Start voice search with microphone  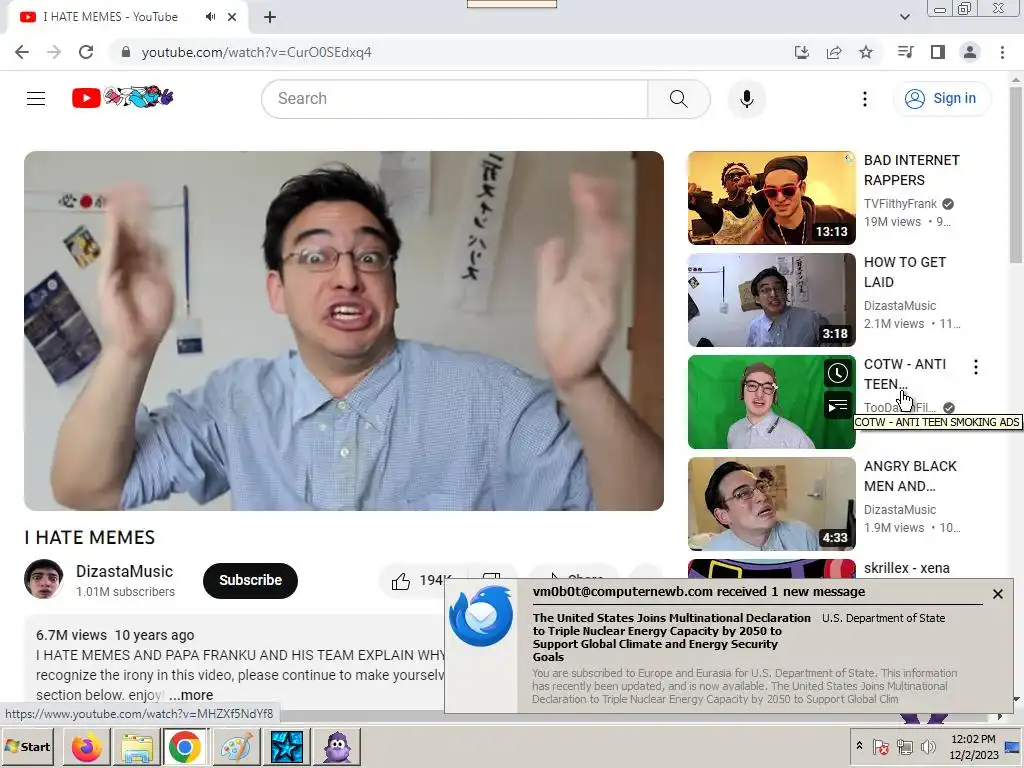746,99
